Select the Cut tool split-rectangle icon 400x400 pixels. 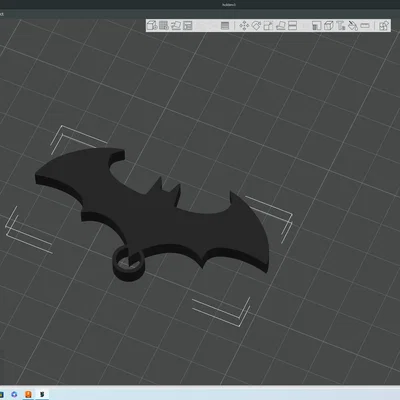point(292,25)
